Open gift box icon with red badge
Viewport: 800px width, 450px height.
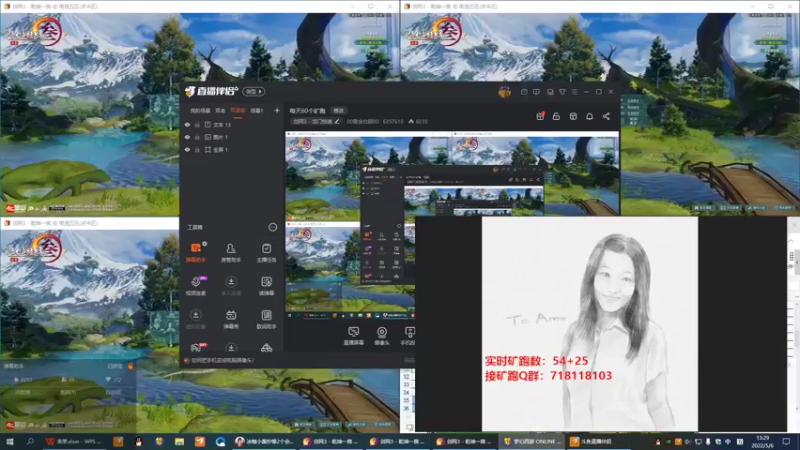[540, 116]
